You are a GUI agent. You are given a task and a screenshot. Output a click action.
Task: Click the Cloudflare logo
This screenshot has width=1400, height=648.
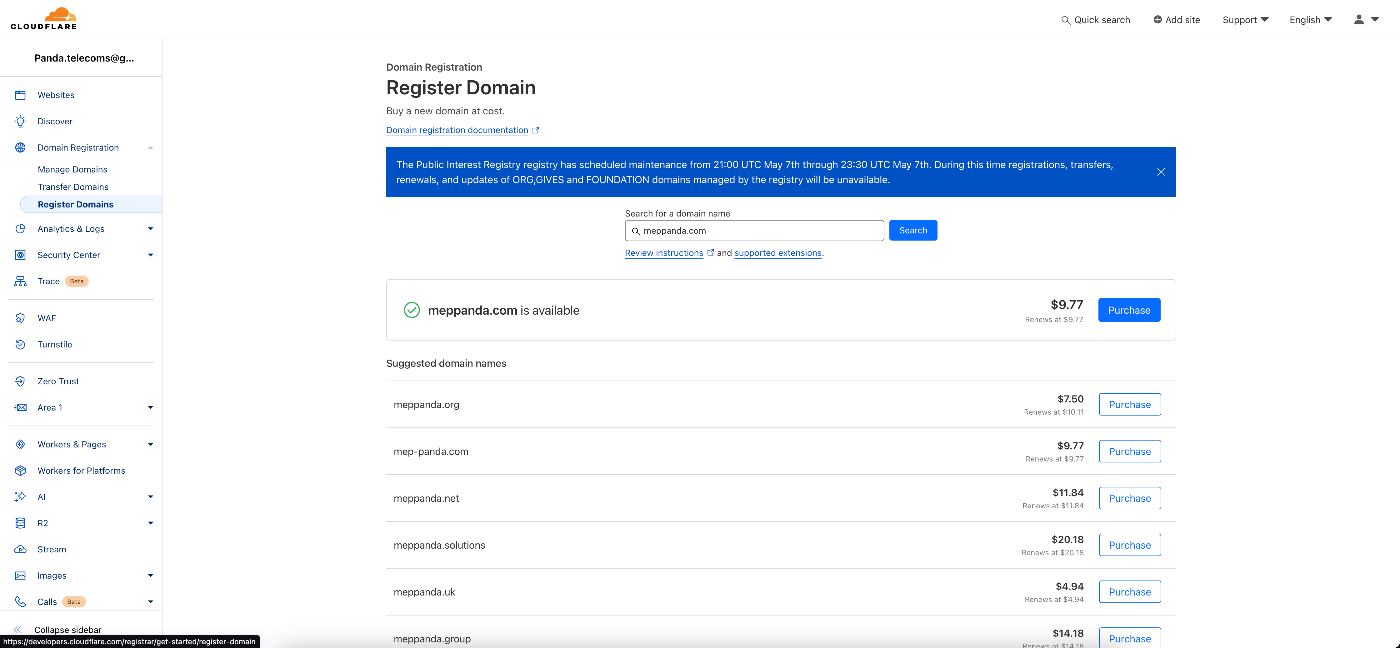[44, 18]
